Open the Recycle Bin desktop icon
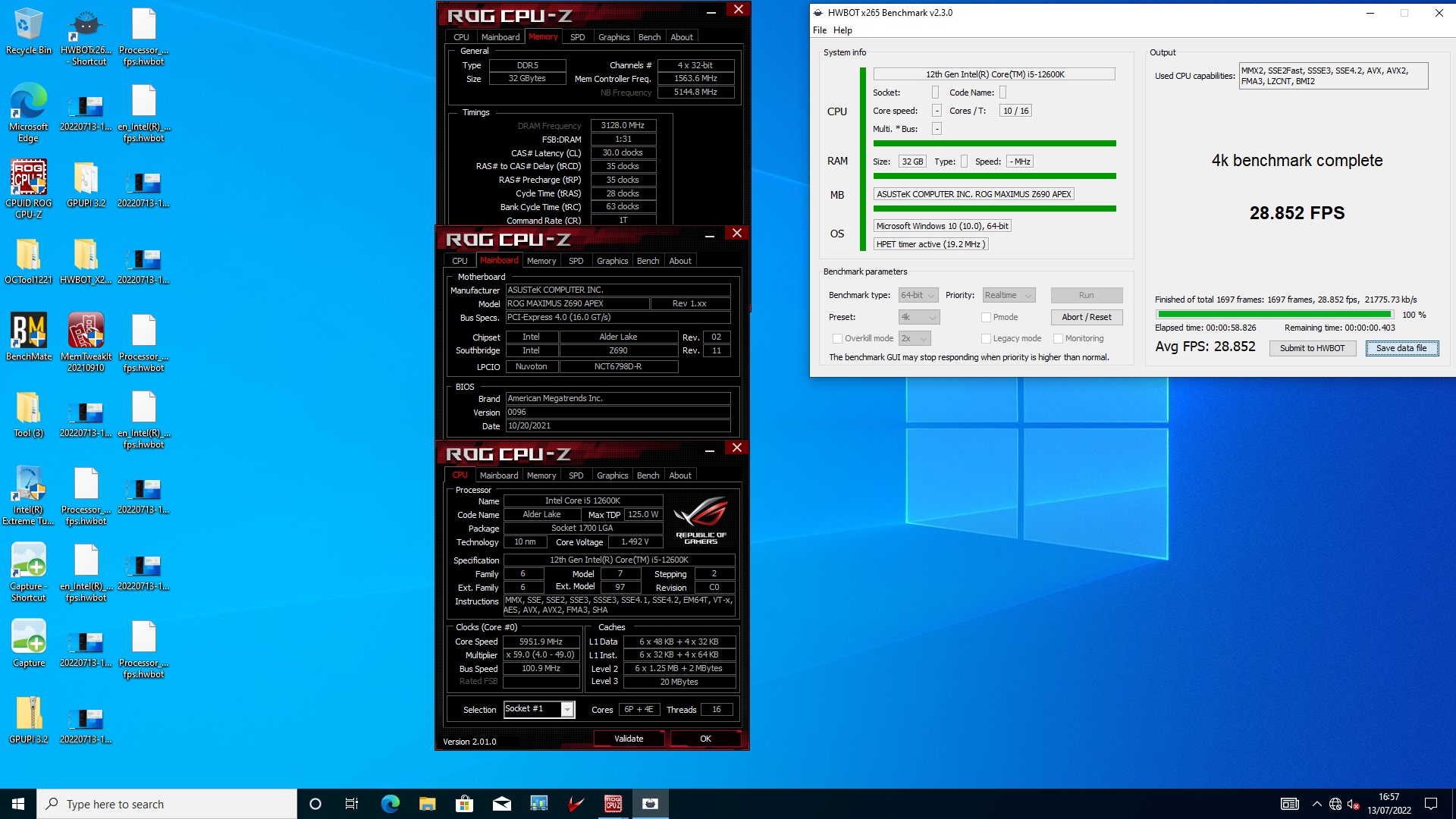This screenshot has height=819, width=1456. click(28, 32)
